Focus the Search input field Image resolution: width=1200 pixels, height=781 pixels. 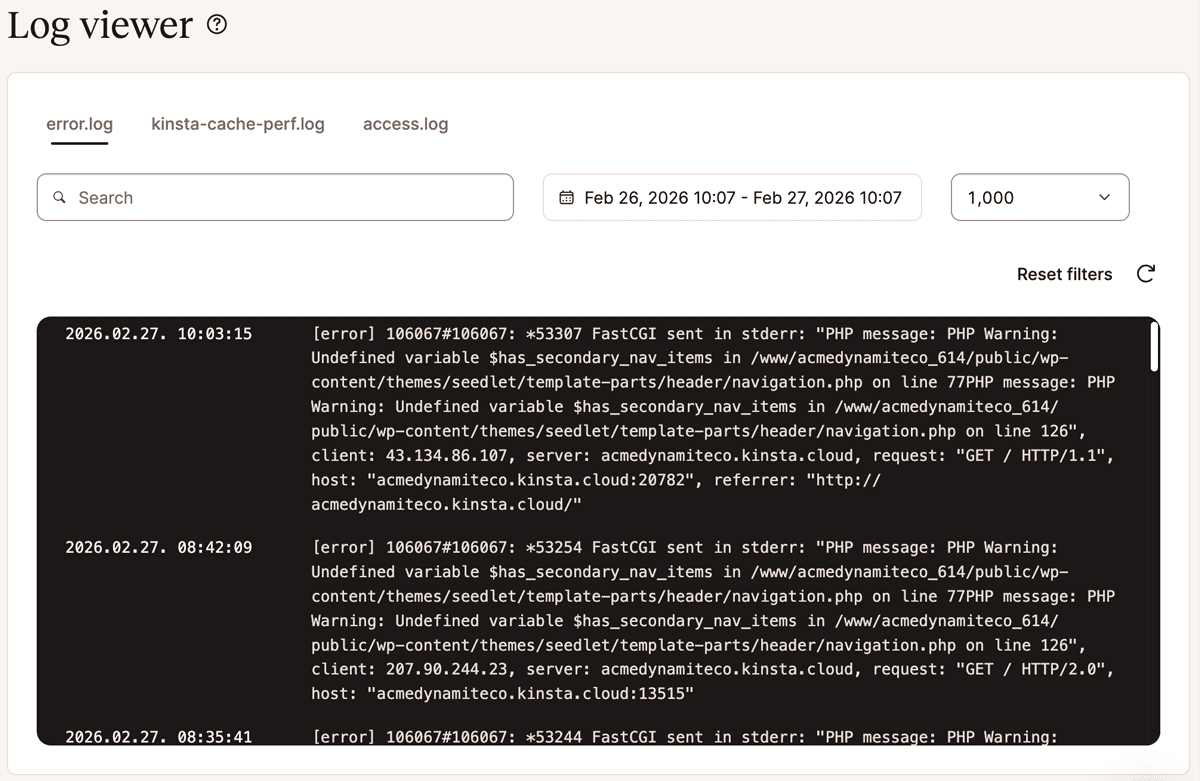point(290,198)
